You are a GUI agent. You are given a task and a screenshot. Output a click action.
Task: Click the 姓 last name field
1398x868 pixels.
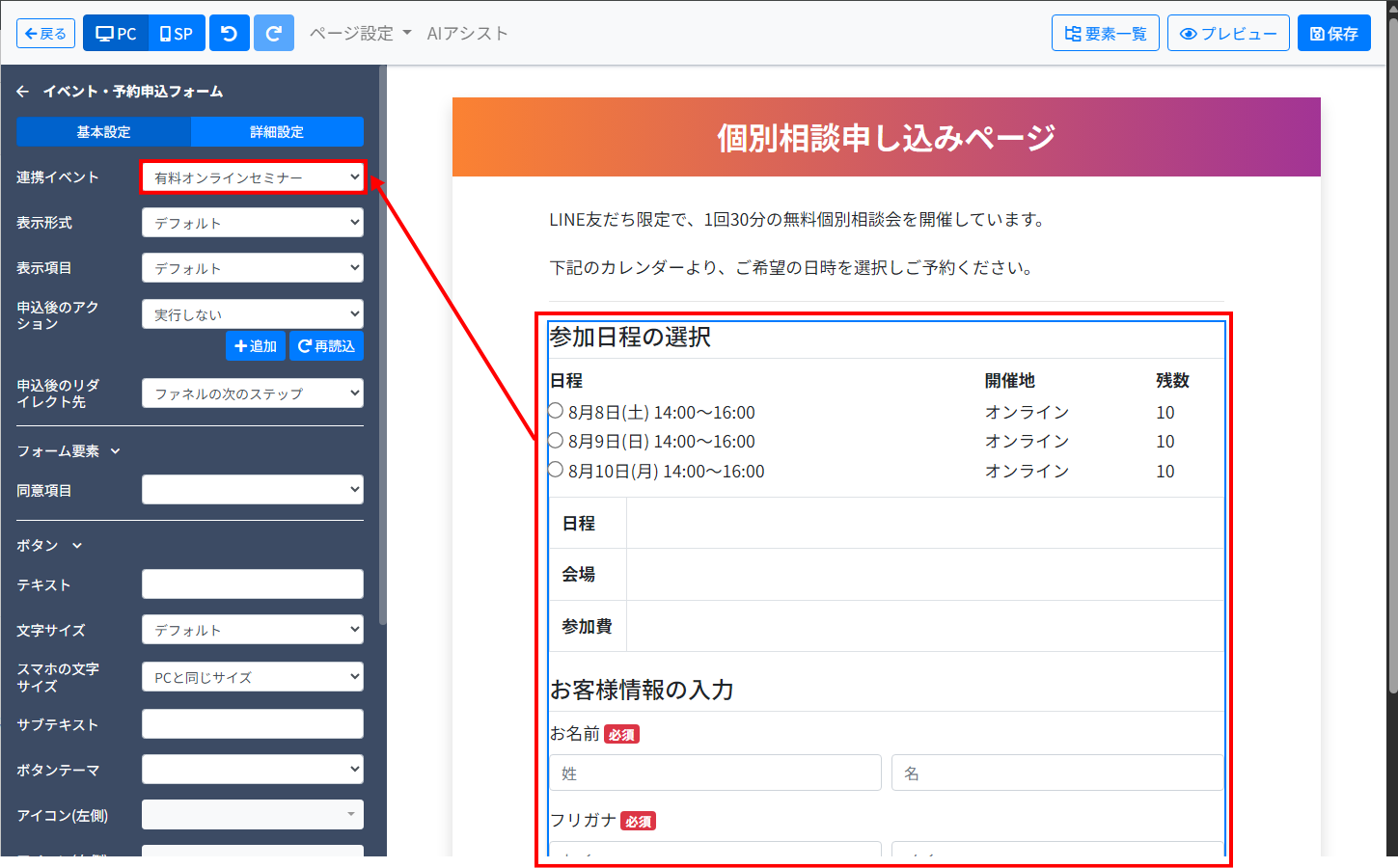[715, 773]
